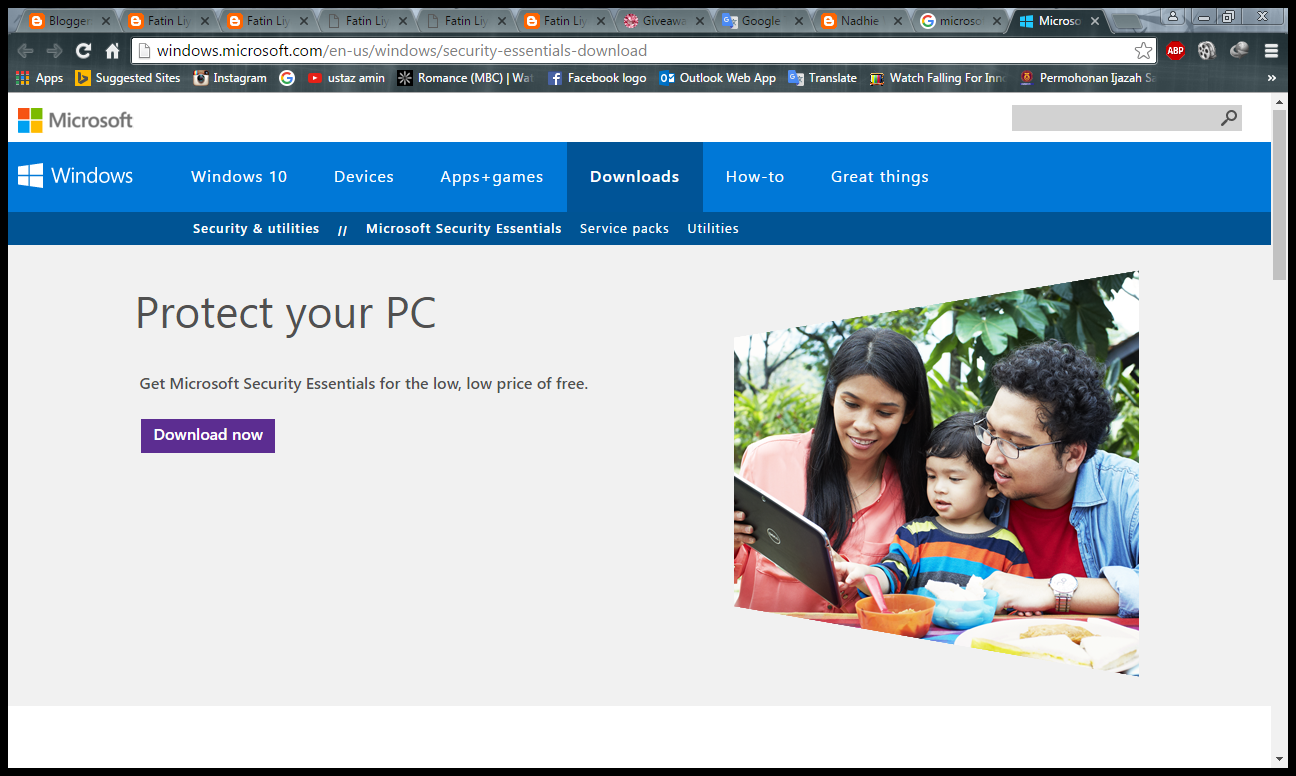Open the How-to navigation menu item

pos(755,176)
